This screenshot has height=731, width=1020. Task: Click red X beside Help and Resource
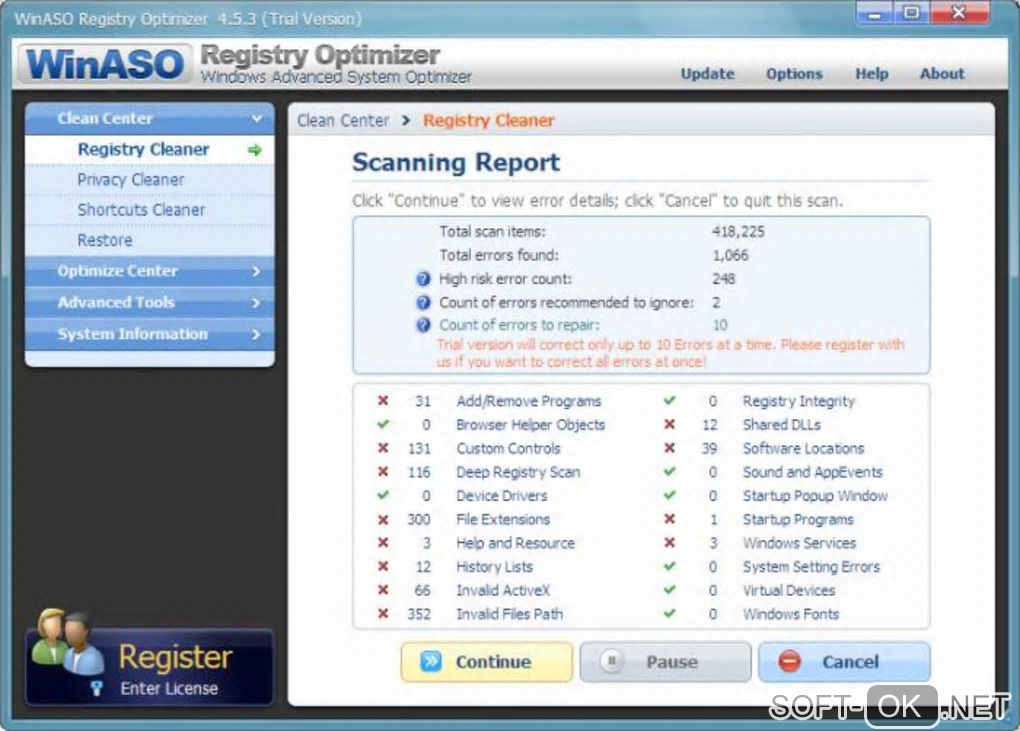tap(383, 542)
